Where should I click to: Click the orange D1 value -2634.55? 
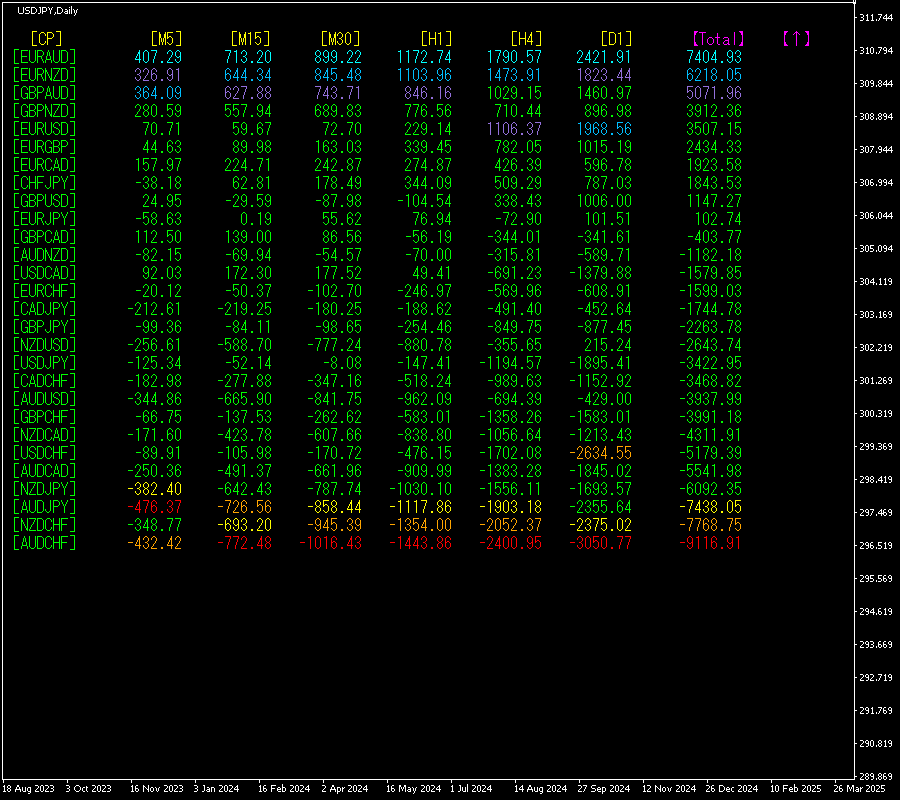[x=600, y=452]
